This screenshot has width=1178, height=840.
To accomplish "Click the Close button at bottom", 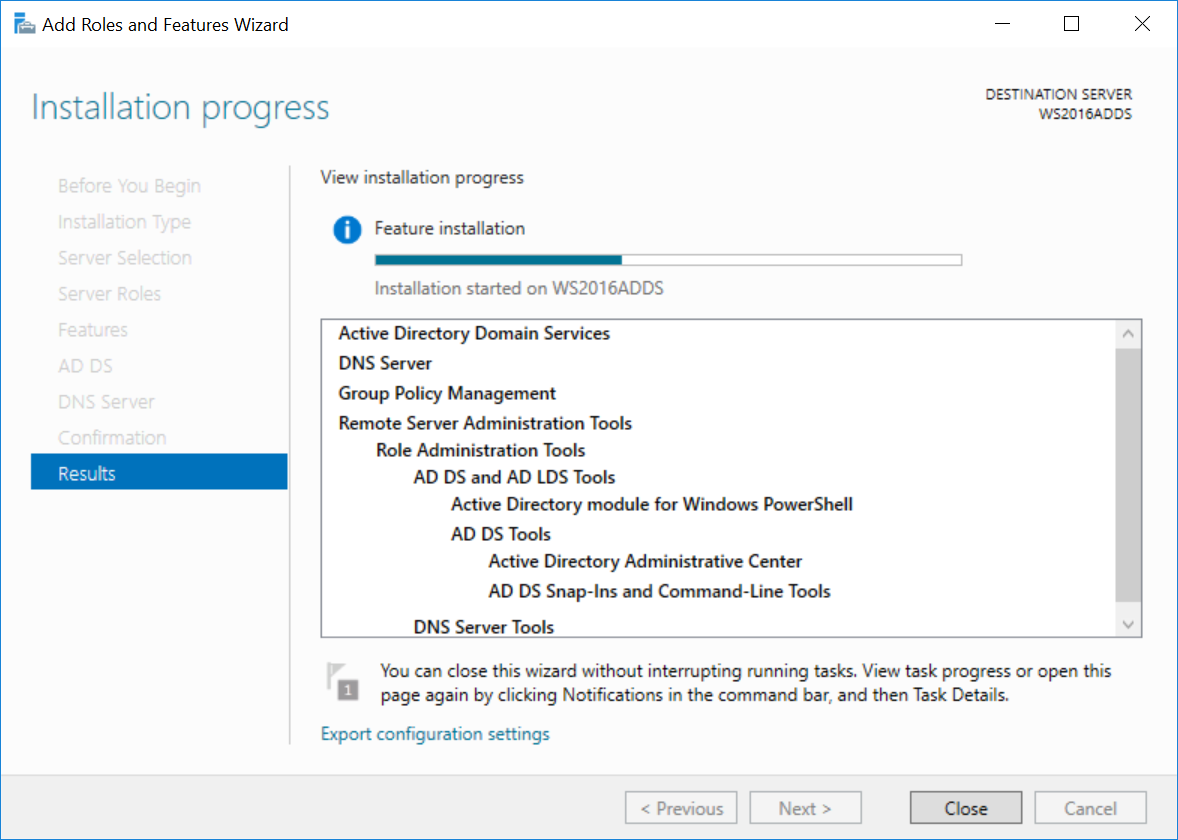I will pyautogui.click(x=965, y=808).
